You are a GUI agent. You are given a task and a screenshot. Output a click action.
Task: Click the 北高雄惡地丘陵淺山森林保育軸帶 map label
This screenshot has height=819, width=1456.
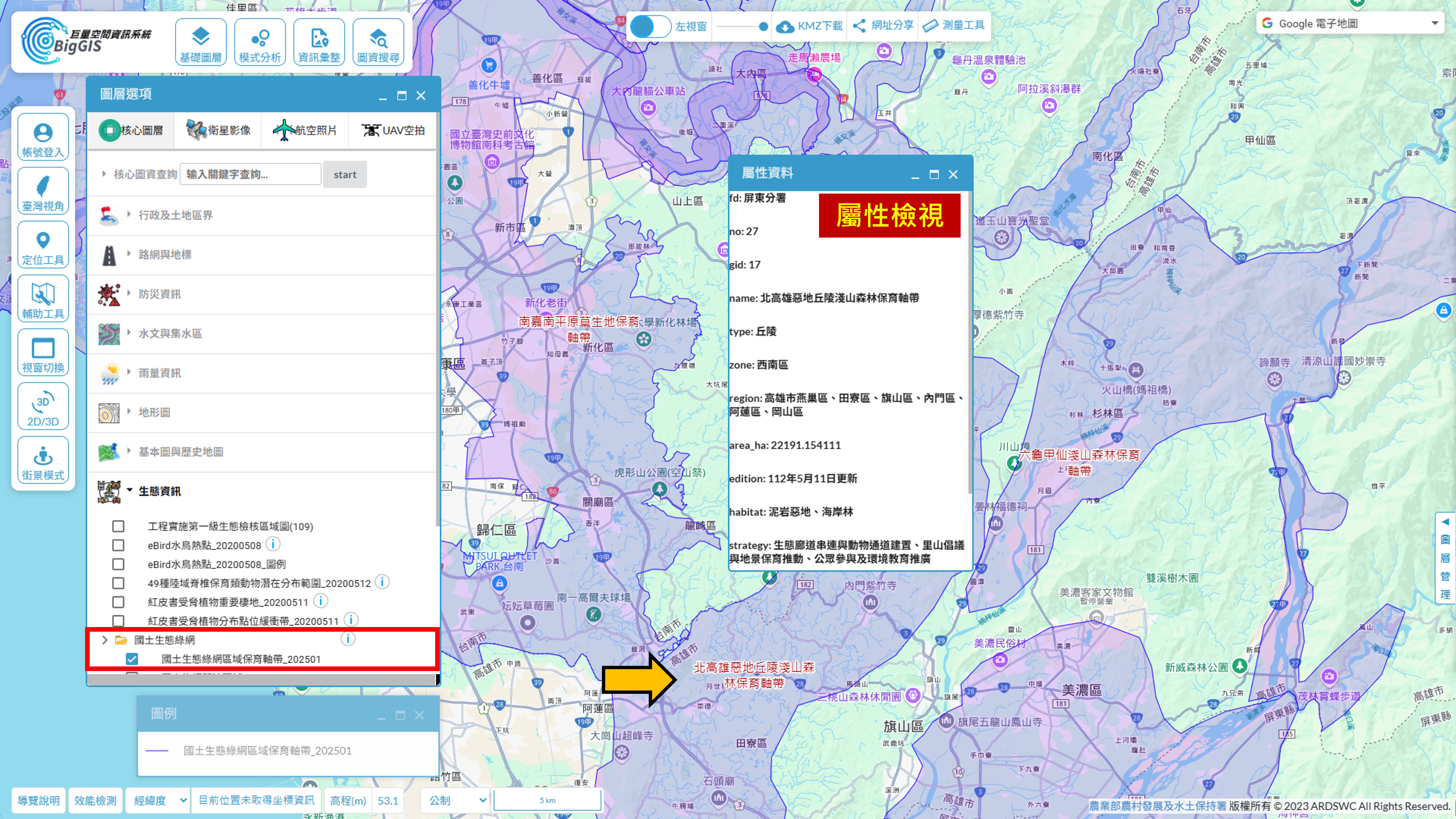754,675
